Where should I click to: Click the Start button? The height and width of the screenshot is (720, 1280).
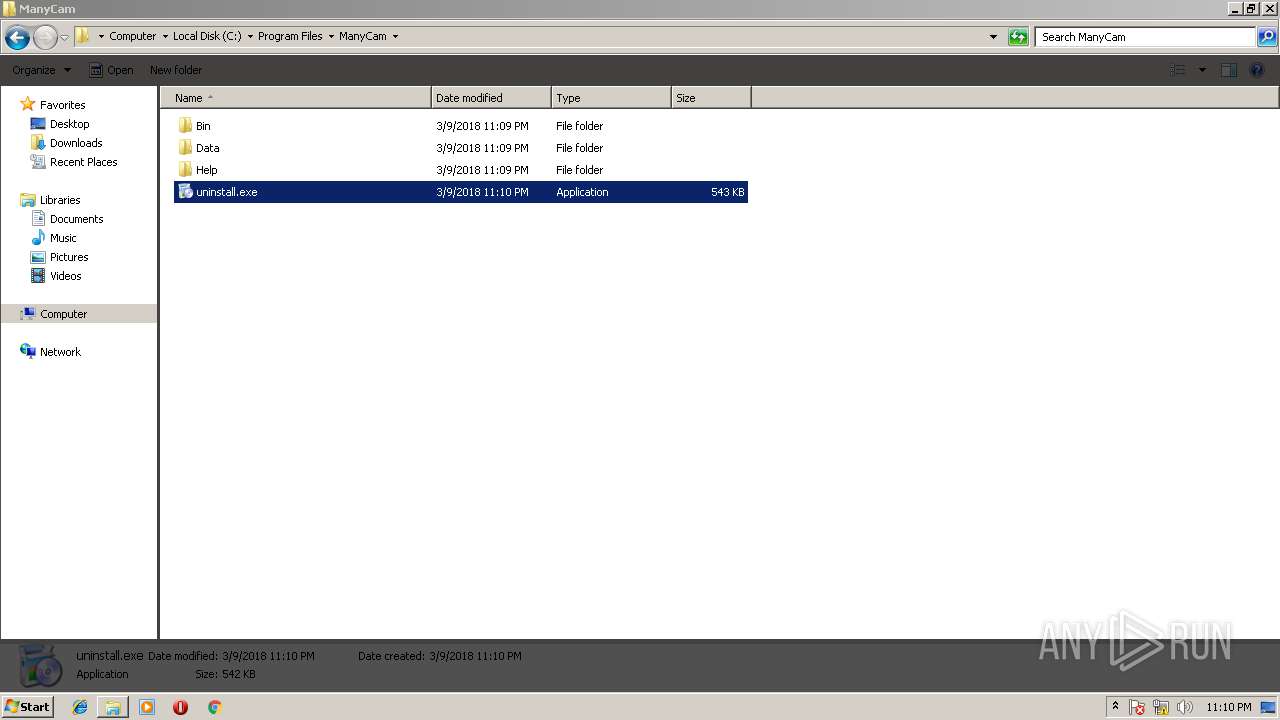[x=27, y=707]
